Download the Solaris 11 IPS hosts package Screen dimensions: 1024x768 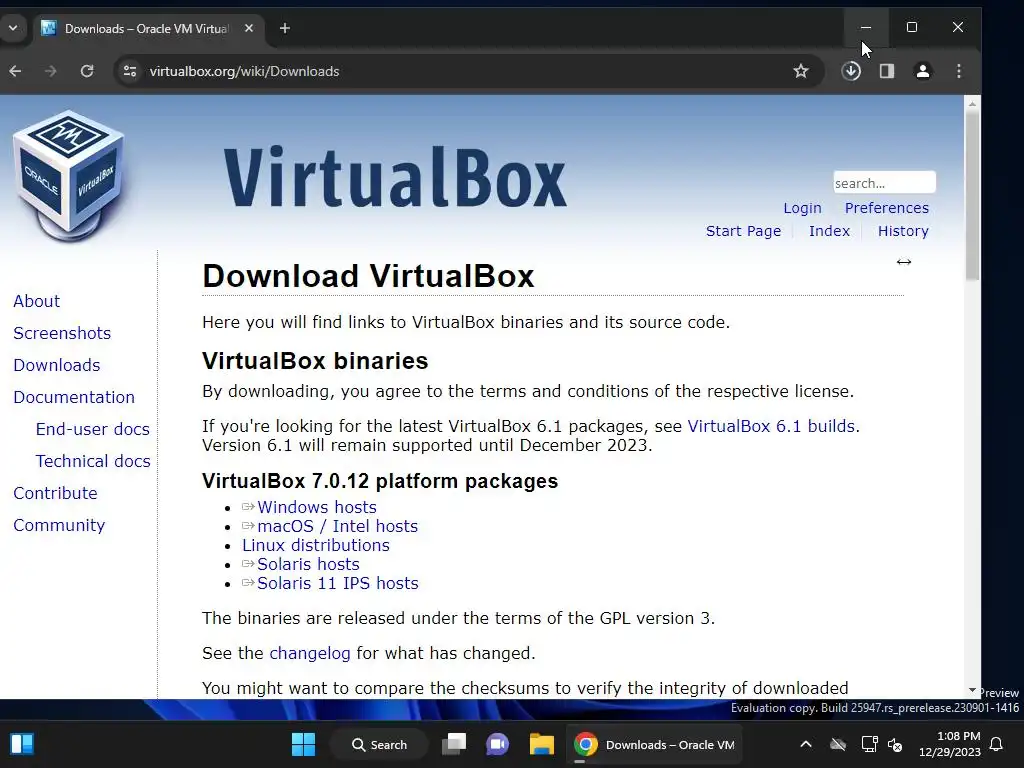(x=338, y=583)
